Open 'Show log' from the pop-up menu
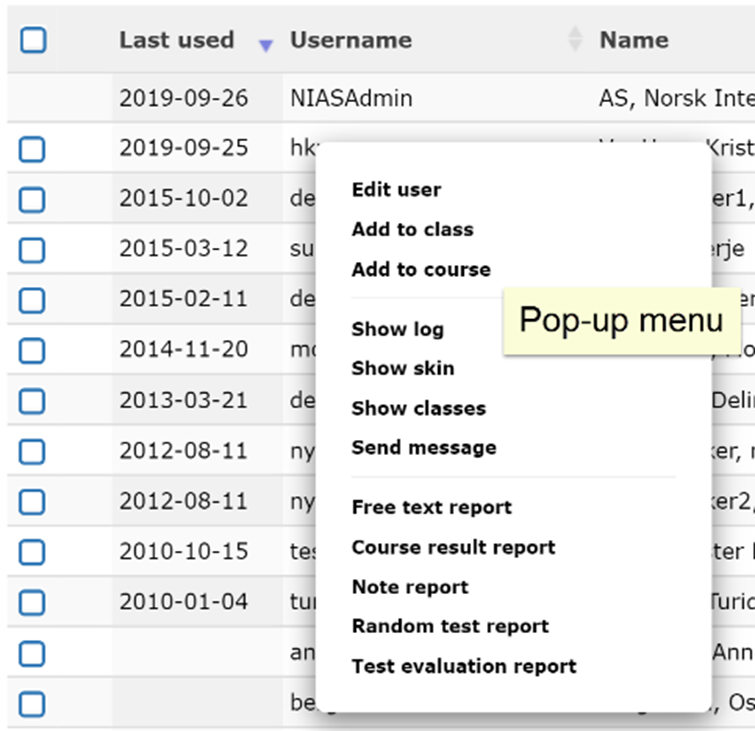Viewport: 755px width, 731px height. [397, 329]
